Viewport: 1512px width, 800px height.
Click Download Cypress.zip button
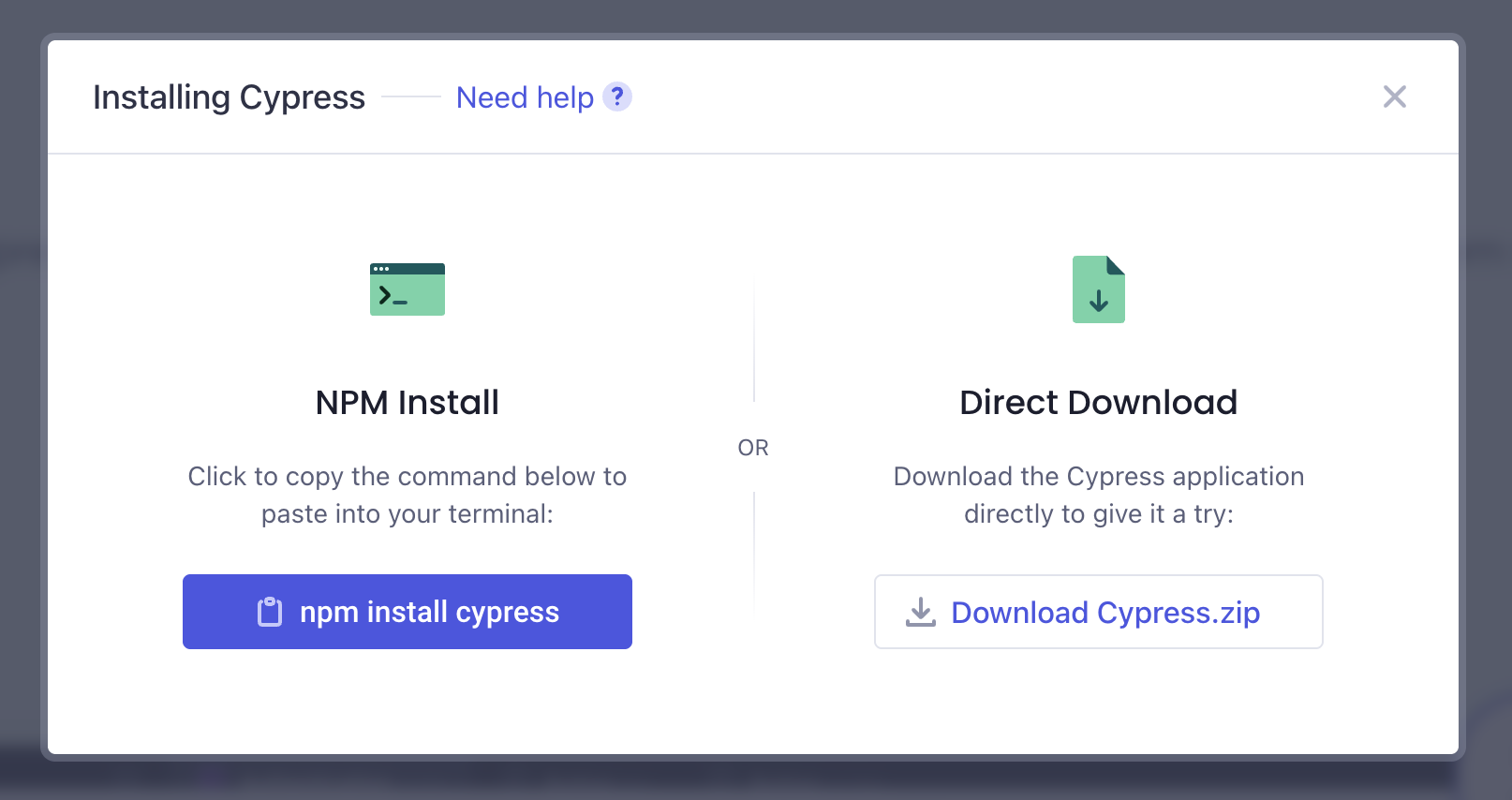click(x=1098, y=612)
